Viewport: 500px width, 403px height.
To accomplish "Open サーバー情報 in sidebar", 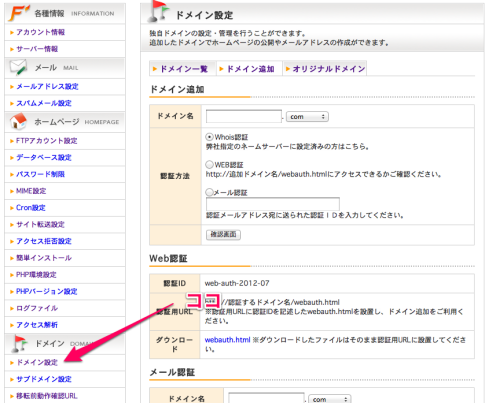I will coord(37,49).
